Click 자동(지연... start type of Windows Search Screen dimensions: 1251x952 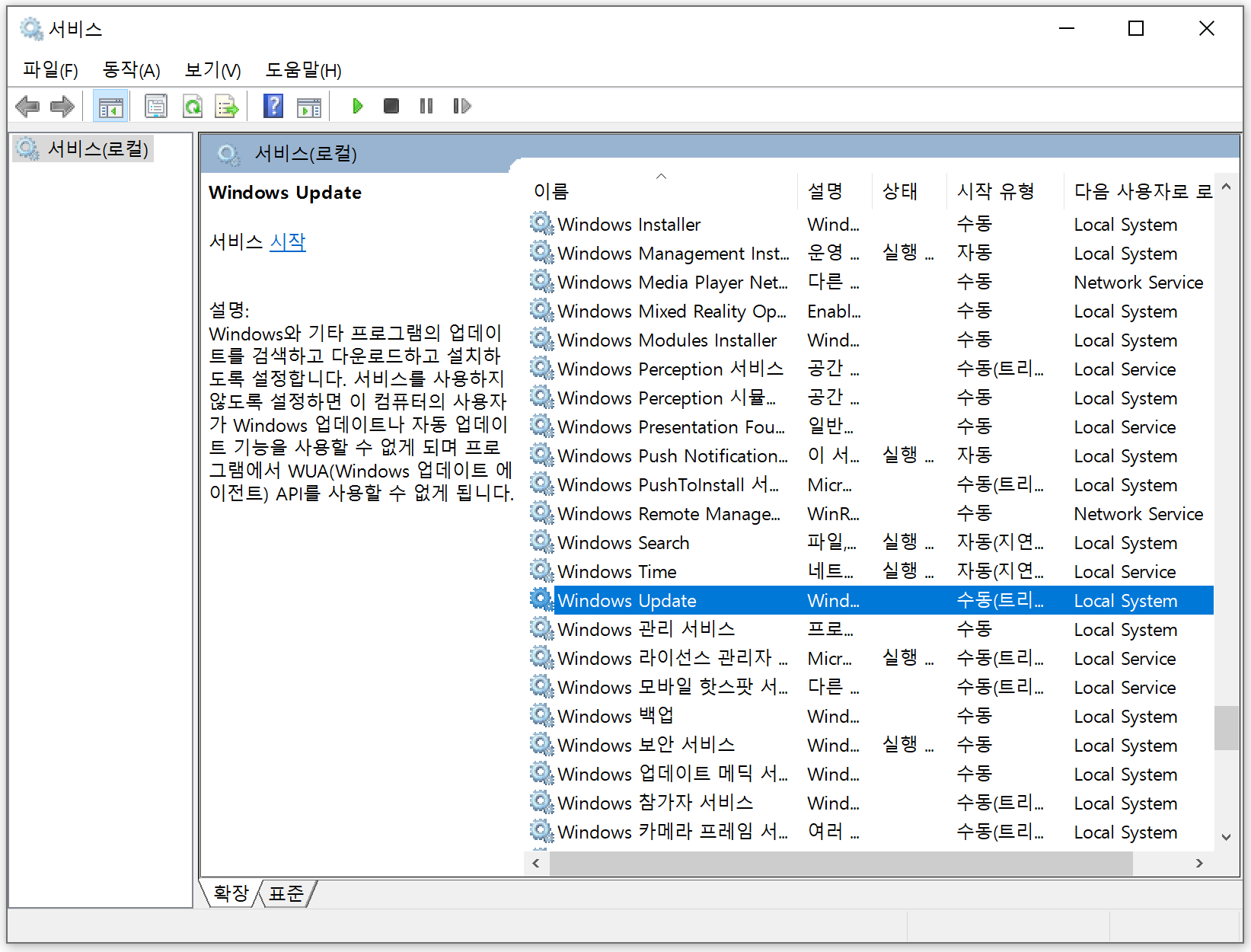pyautogui.click(x=1000, y=542)
